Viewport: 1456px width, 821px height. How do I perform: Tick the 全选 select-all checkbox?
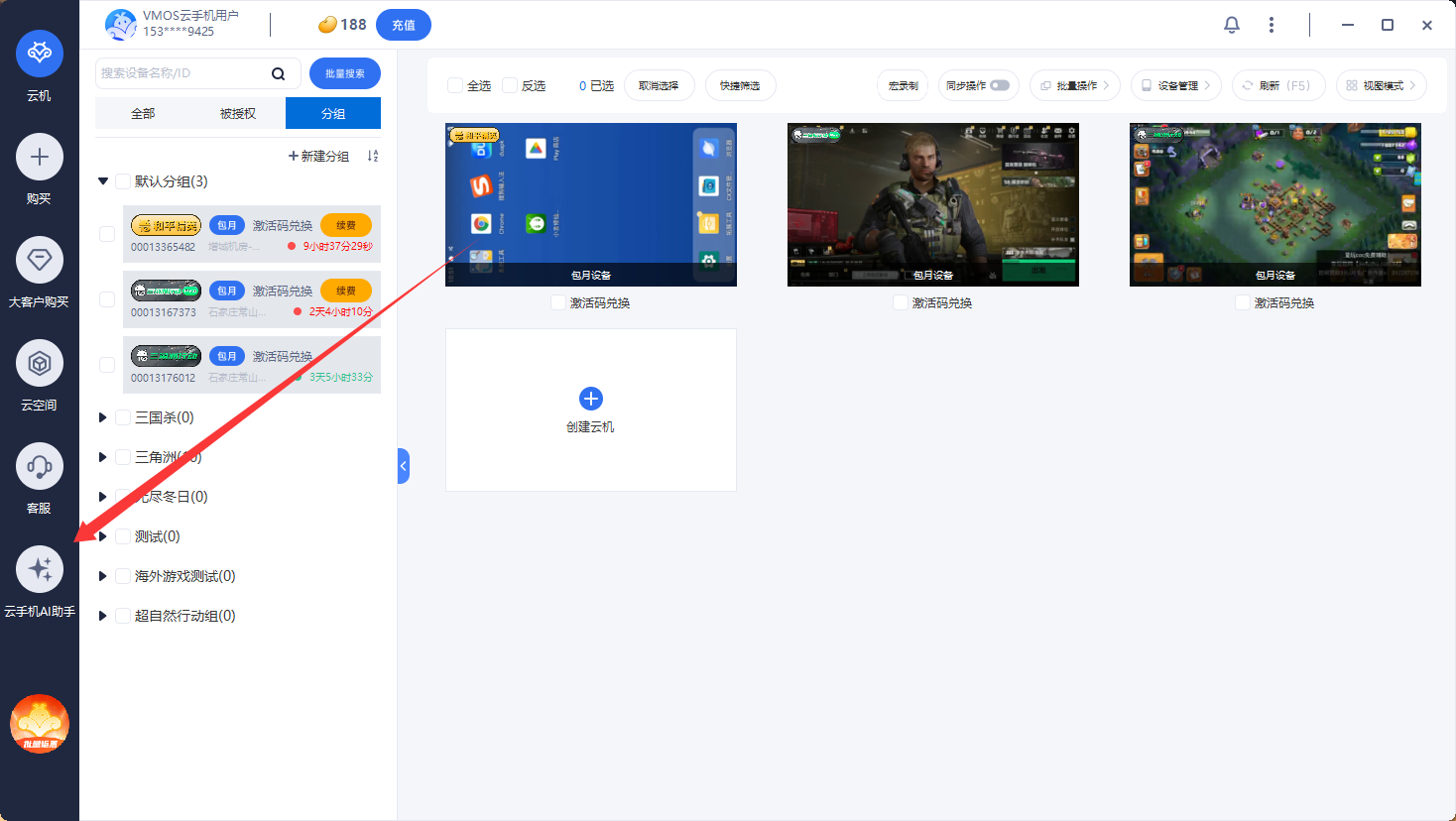point(455,85)
